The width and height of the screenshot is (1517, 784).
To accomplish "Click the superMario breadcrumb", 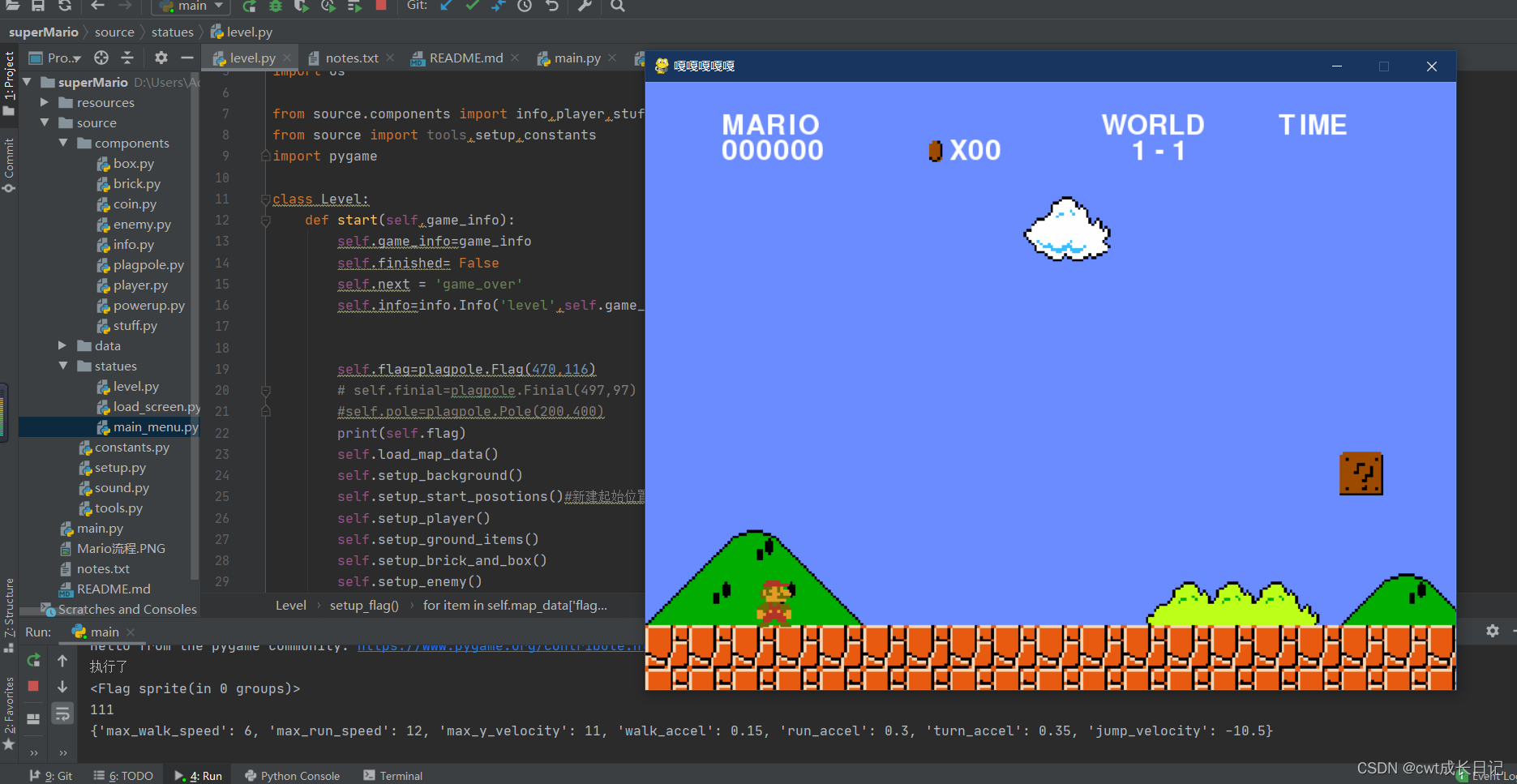I will click(x=44, y=32).
